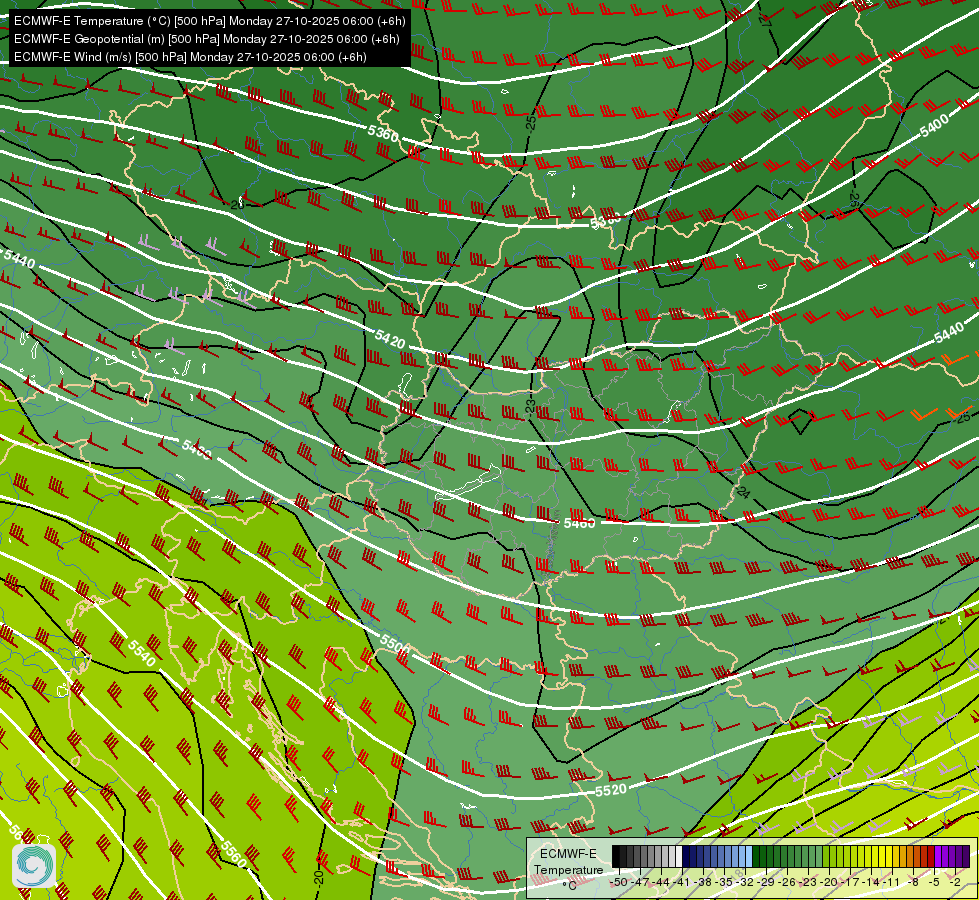This screenshot has width=979, height=900.
Task: Click the -11 value in the legend
Action: [x=892, y=883]
